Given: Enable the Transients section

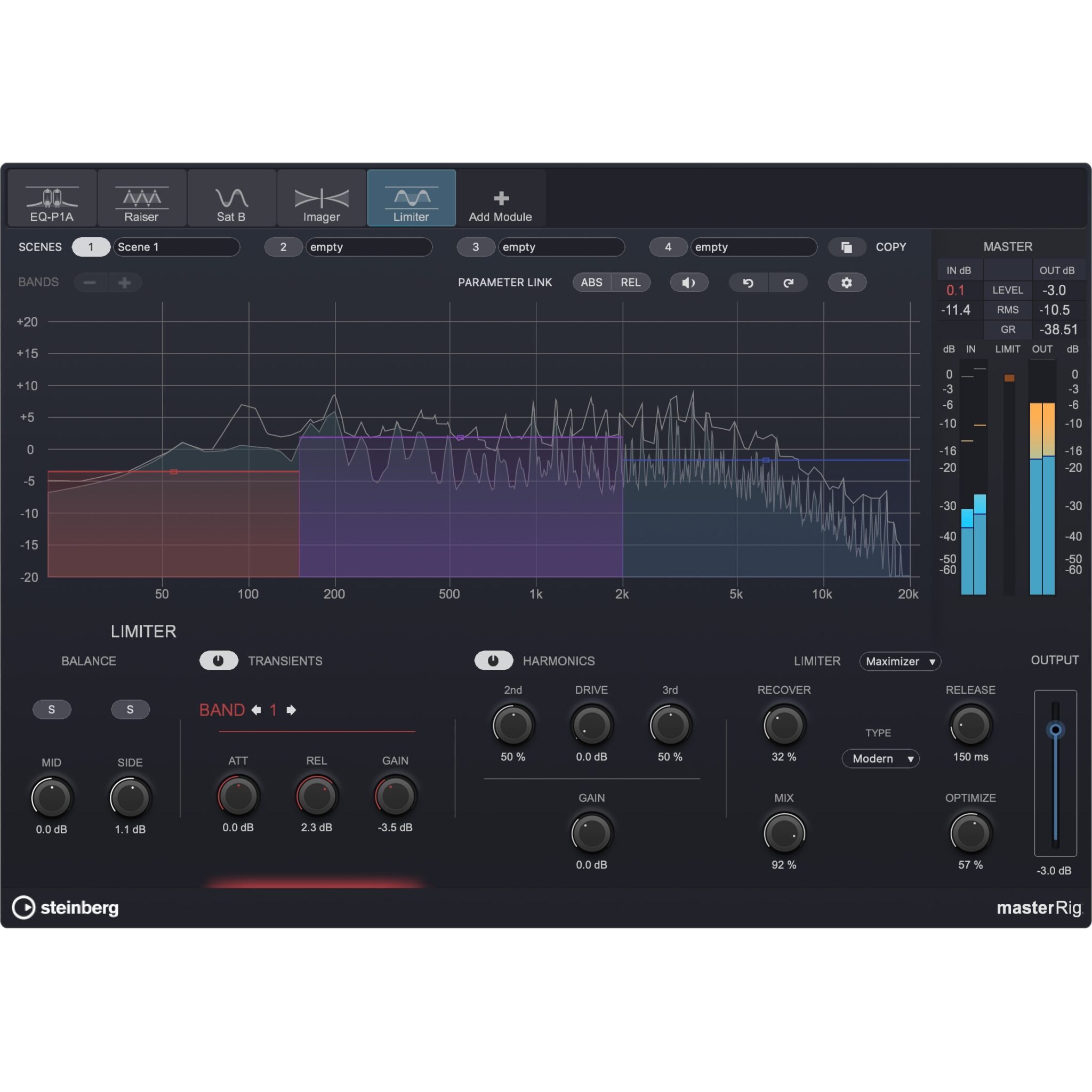Looking at the screenshot, I should [x=219, y=661].
